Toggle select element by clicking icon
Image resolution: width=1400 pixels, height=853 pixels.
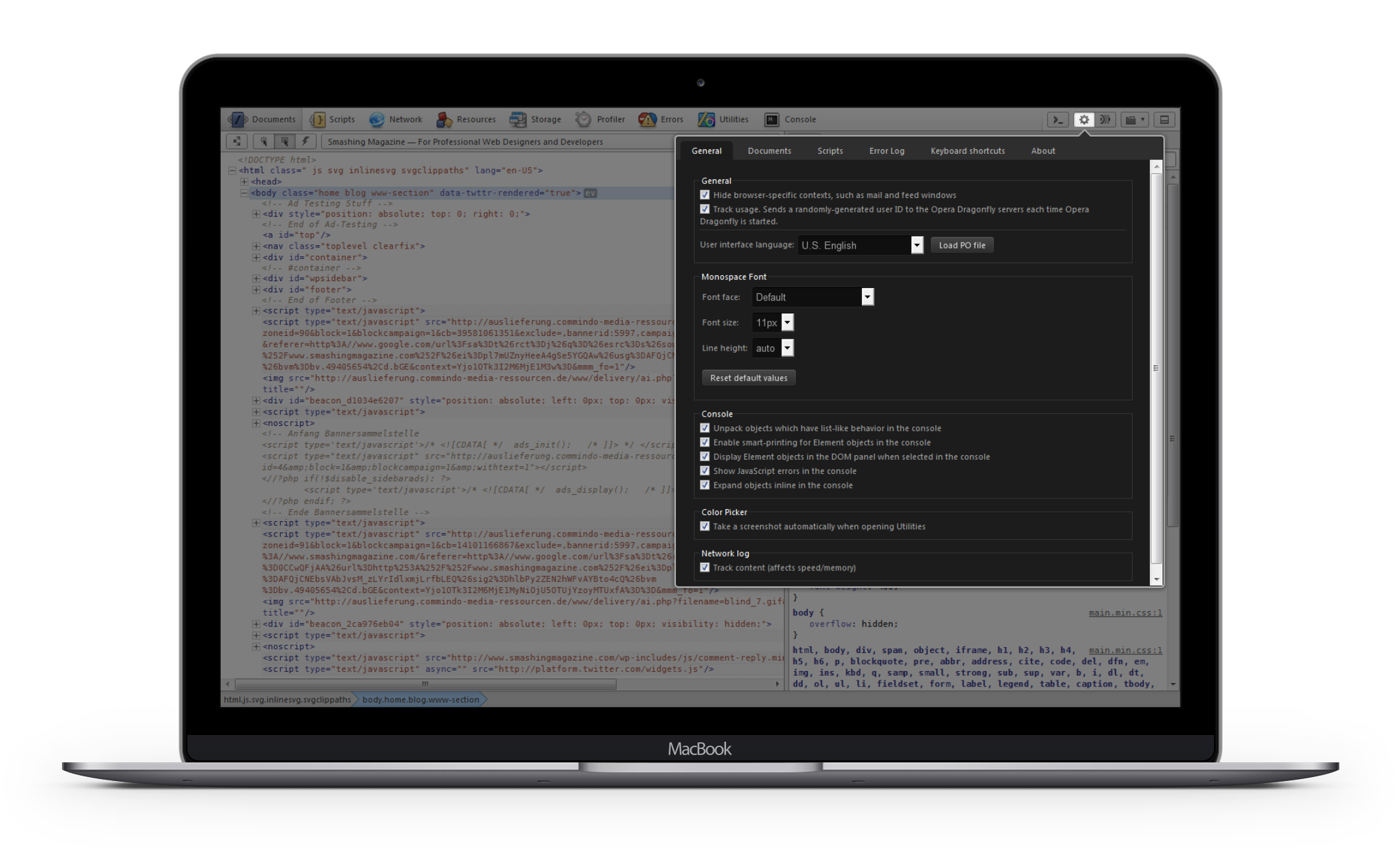[x=264, y=141]
